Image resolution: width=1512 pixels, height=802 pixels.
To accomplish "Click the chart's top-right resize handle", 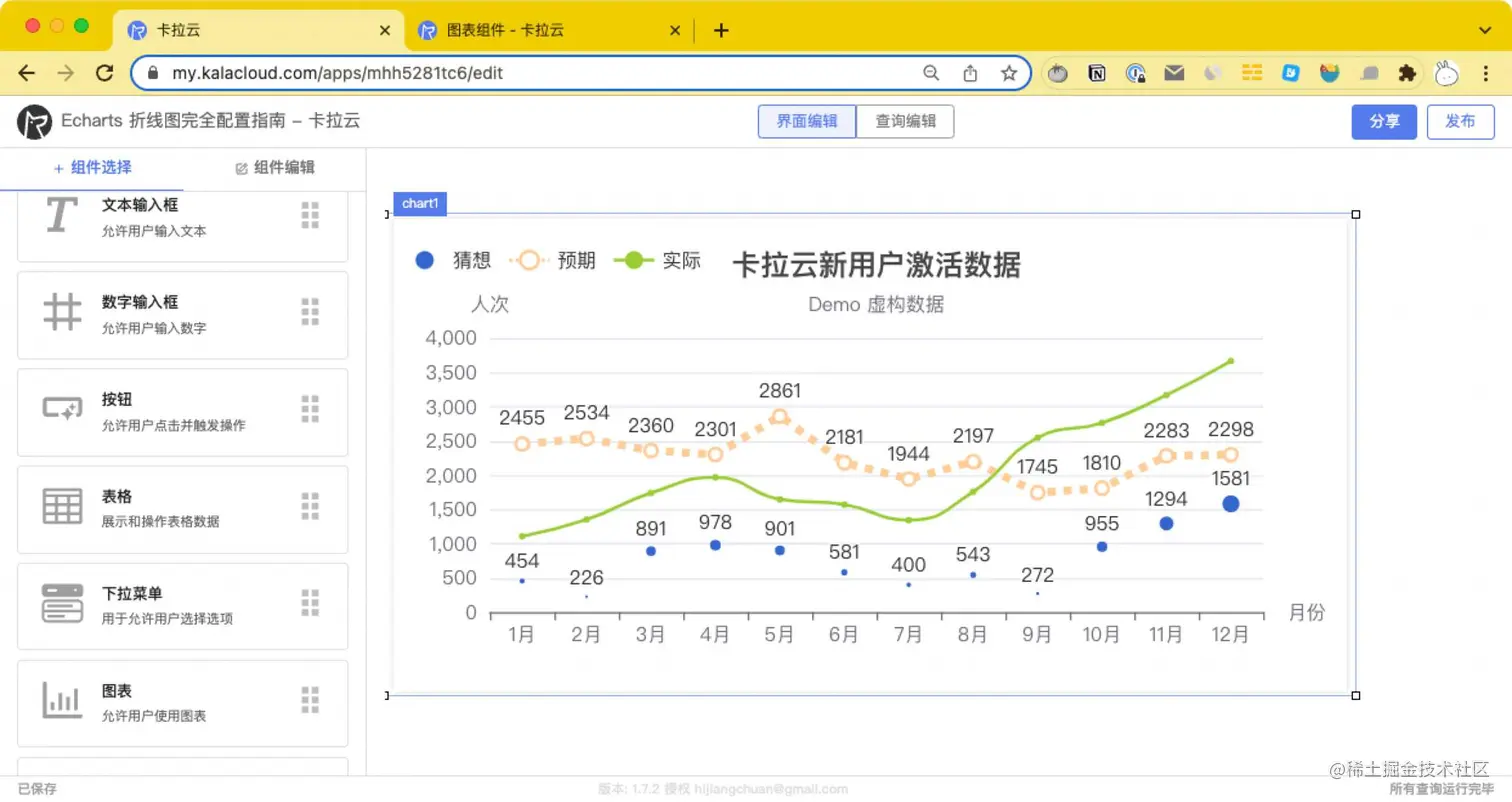I will tap(1356, 214).
